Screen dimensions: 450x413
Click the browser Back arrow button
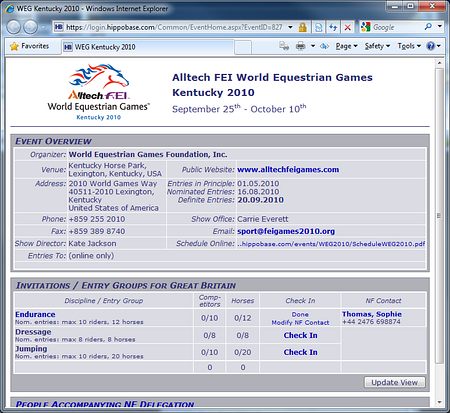pos(14,27)
